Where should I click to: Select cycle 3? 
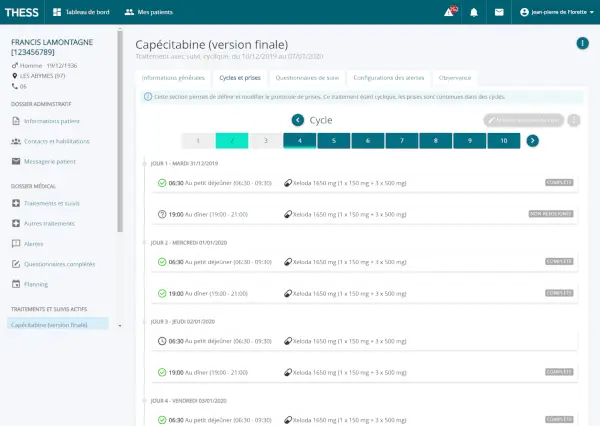(266, 141)
